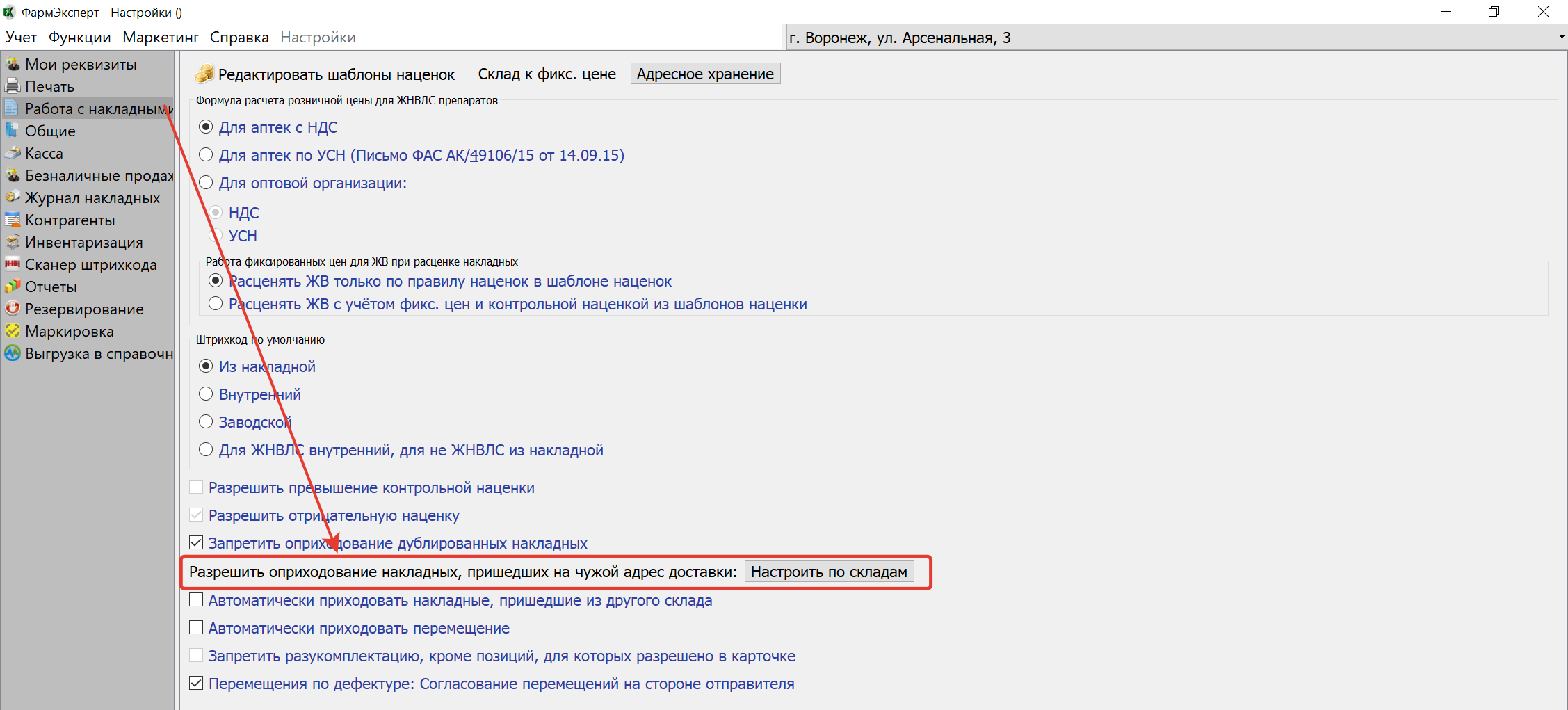Open Контрагенты section in the sidebar
The height and width of the screenshot is (710, 1568).
coord(70,220)
